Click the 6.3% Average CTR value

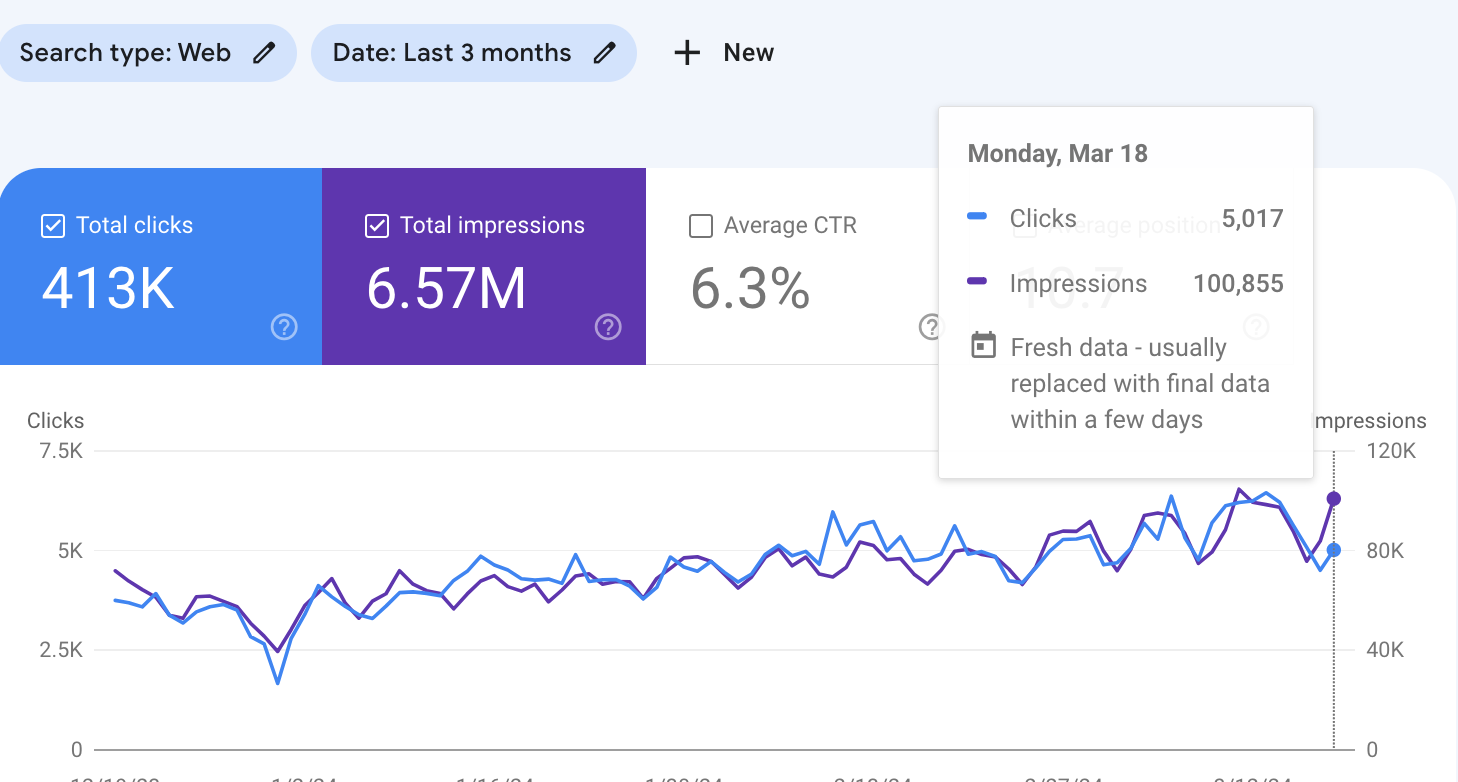coord(750,288)
